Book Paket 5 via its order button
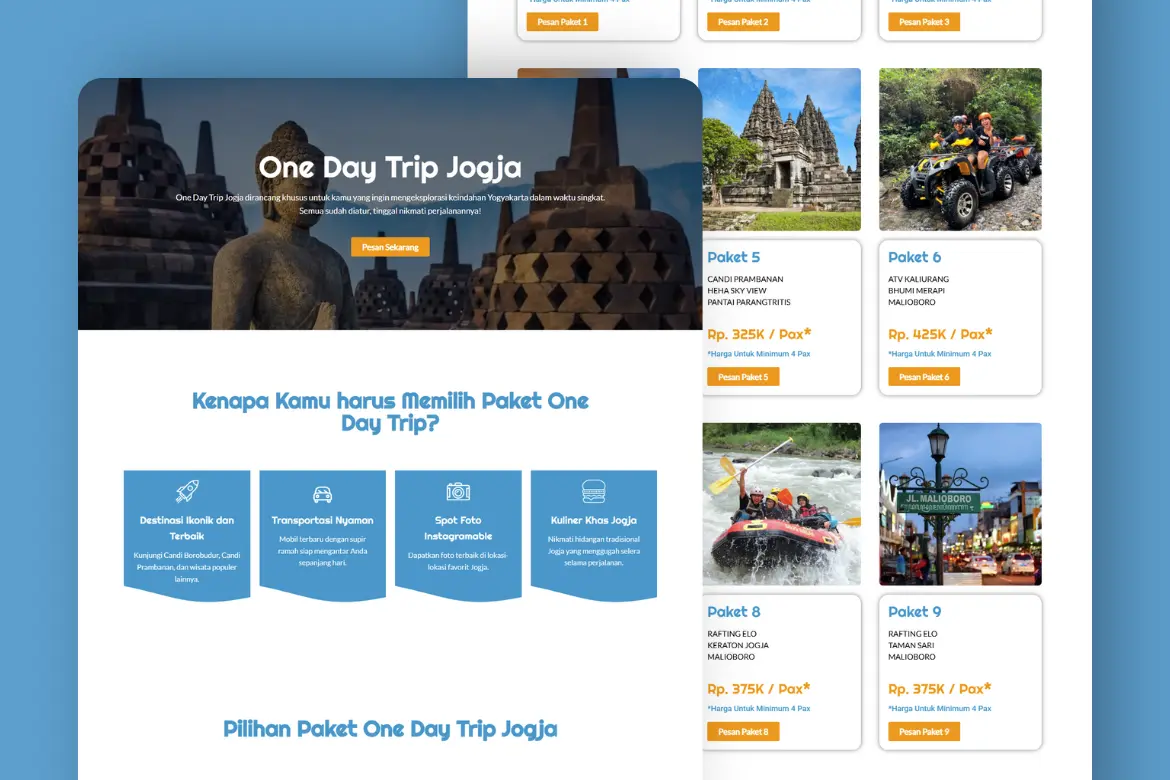The height and width of the screenshot is (780, 1170). (743, 377)
